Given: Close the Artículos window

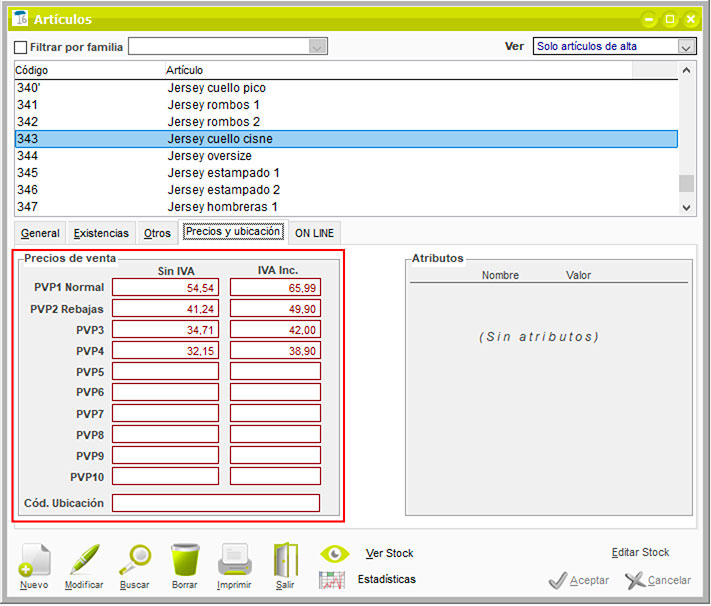Looking at the screenshot, I should click(x=691, y=20).
